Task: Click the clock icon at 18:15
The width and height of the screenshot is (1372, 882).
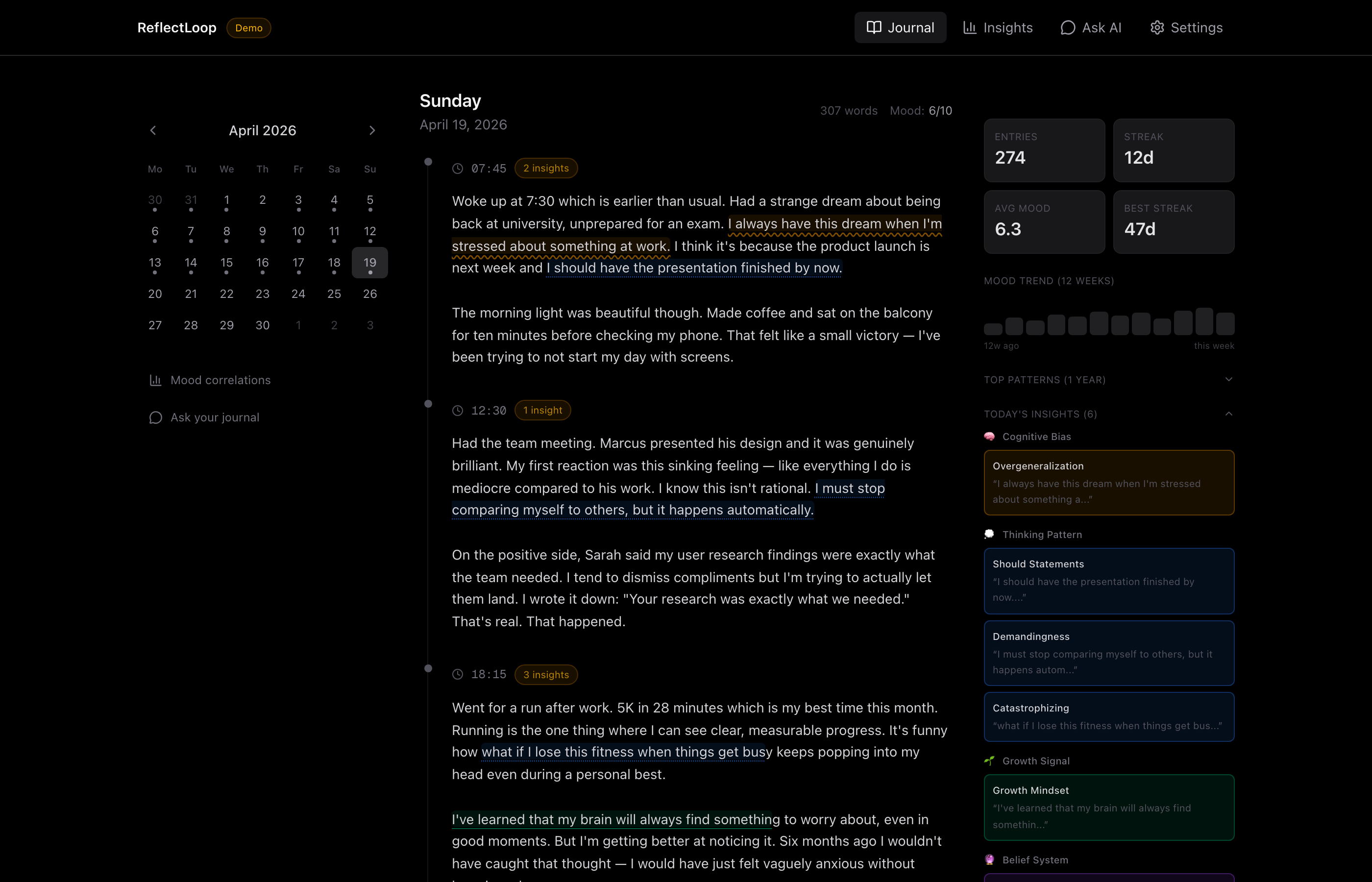Action: tap(458, 675)
